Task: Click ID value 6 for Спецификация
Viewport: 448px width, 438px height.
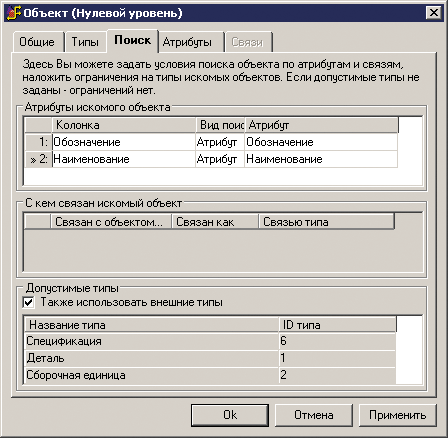Action: pos(337,341)
